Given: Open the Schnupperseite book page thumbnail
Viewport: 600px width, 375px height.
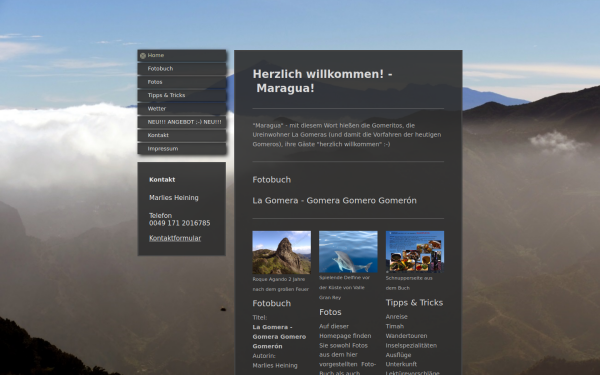Looking at the screenshot, I should coord(415,252).
